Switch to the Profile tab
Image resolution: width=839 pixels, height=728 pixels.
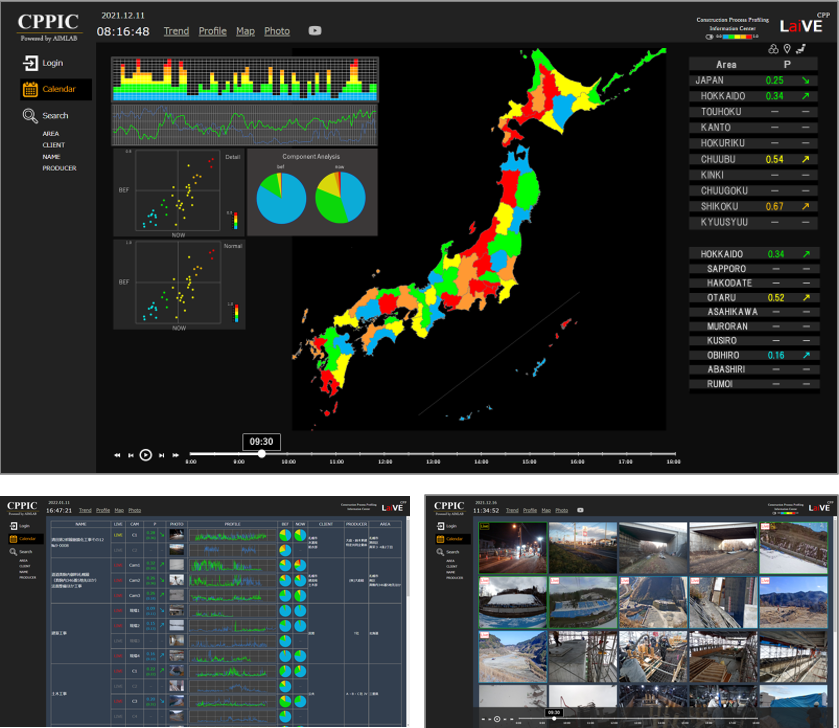212,31
